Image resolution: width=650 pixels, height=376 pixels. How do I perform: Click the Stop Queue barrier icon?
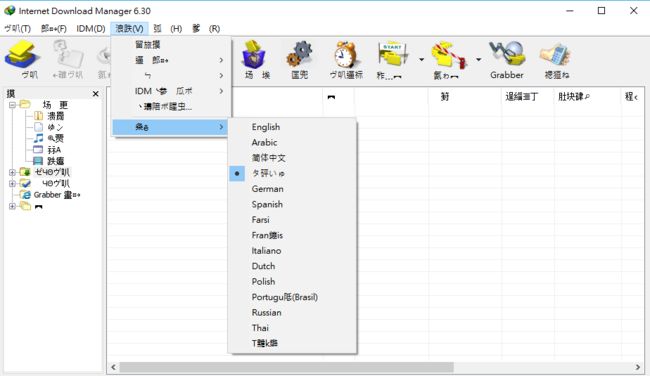coord(448,54)
